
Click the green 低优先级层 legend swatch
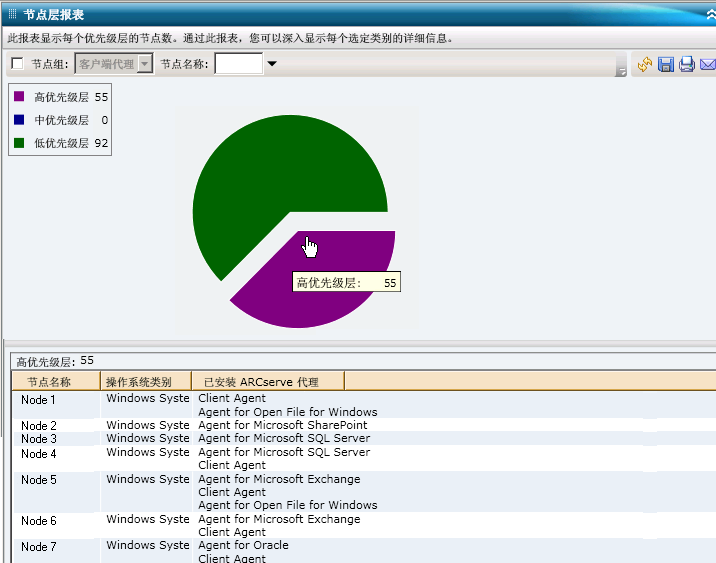(x=19, y=143)
